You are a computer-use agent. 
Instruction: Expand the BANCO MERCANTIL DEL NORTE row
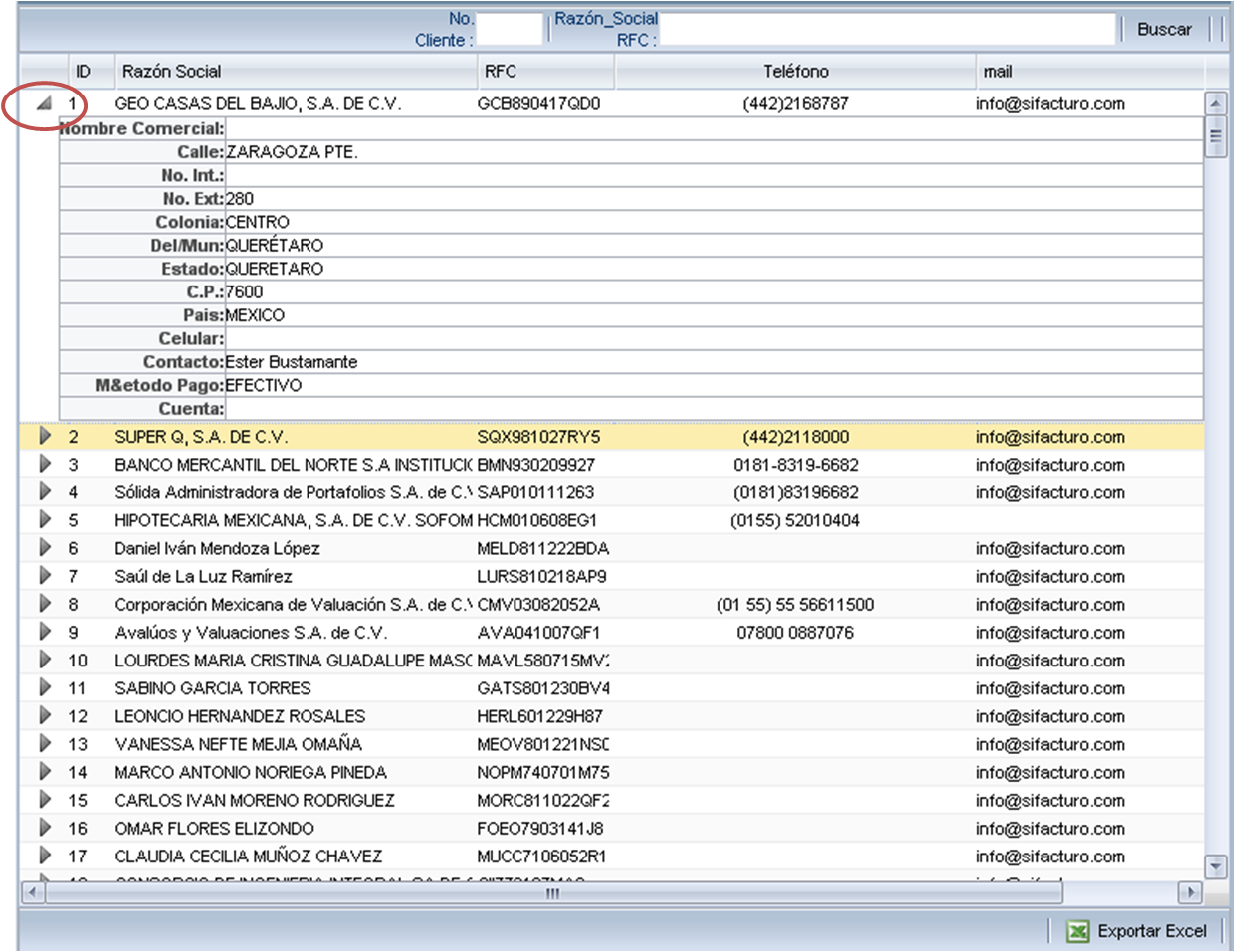[x=45, y=464]
